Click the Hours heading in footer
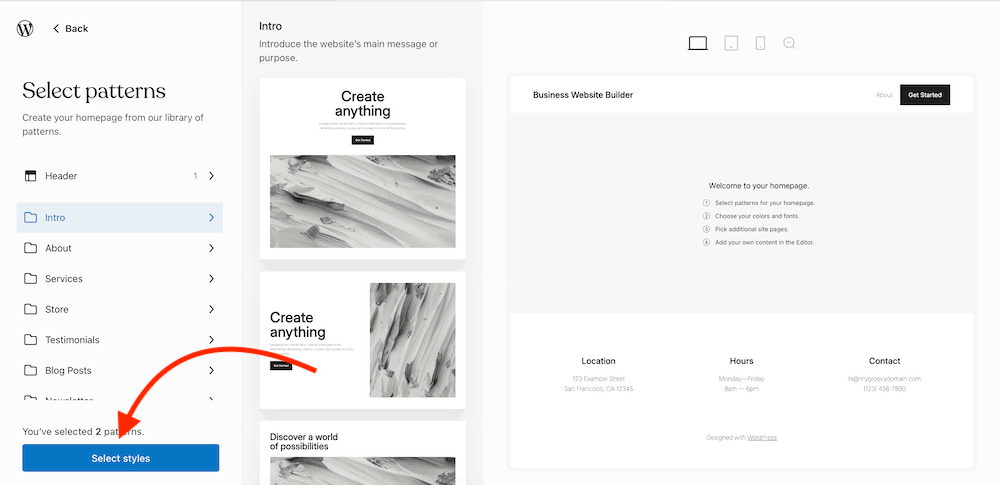The width and height of the screenshot is (1000, 485). [742, 361]
